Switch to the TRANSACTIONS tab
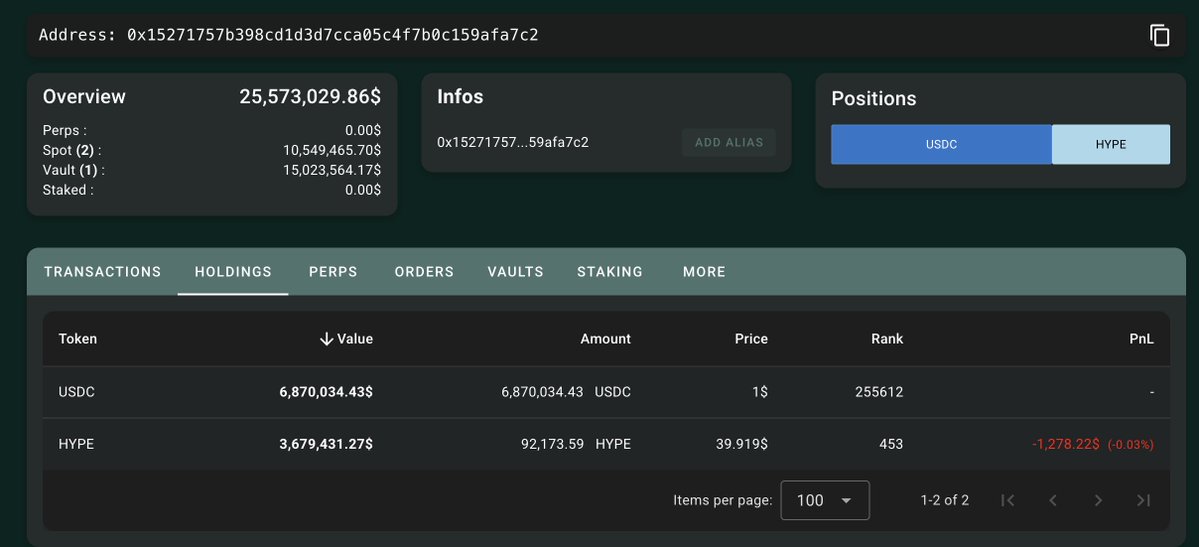Screen dimensions: 1199x547 pos(102,272)
